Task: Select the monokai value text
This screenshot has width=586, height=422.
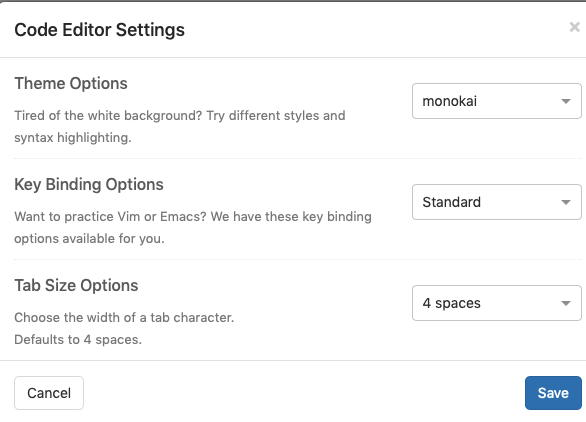Action: pyautogui.click(x=450, y=101)
